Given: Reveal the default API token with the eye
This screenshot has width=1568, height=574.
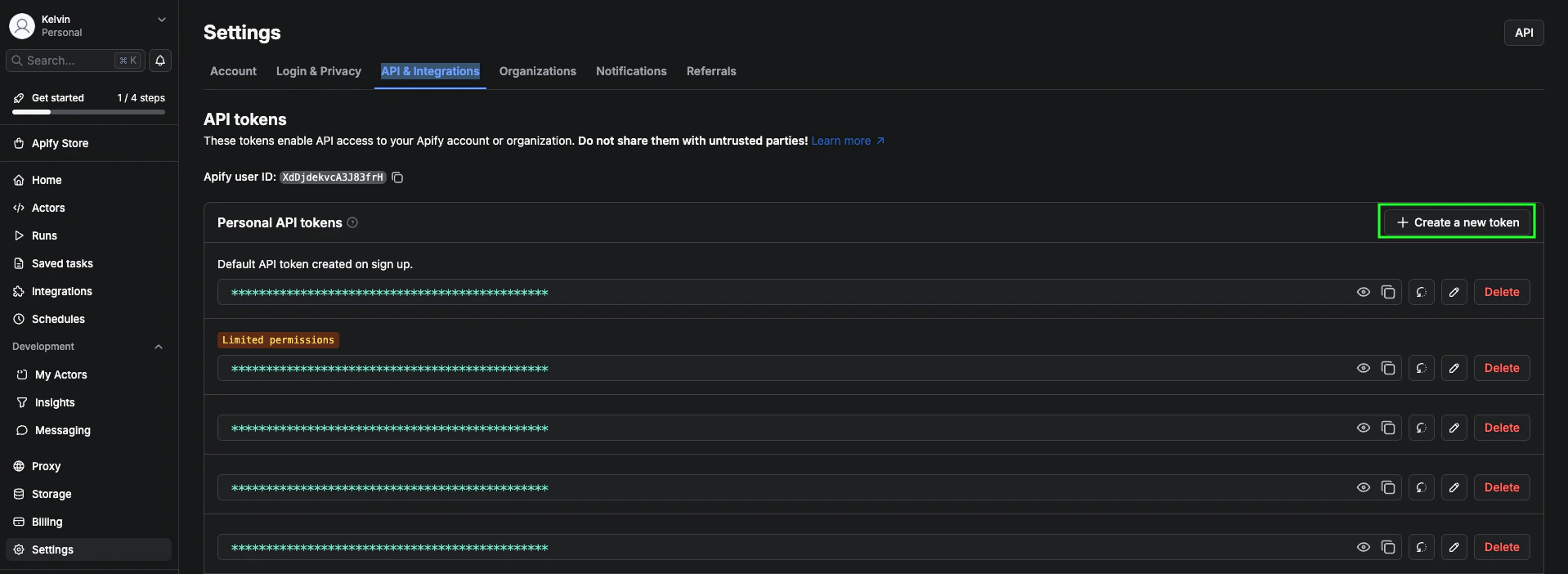Looking at the screenshot, I should click(1363, 292).
